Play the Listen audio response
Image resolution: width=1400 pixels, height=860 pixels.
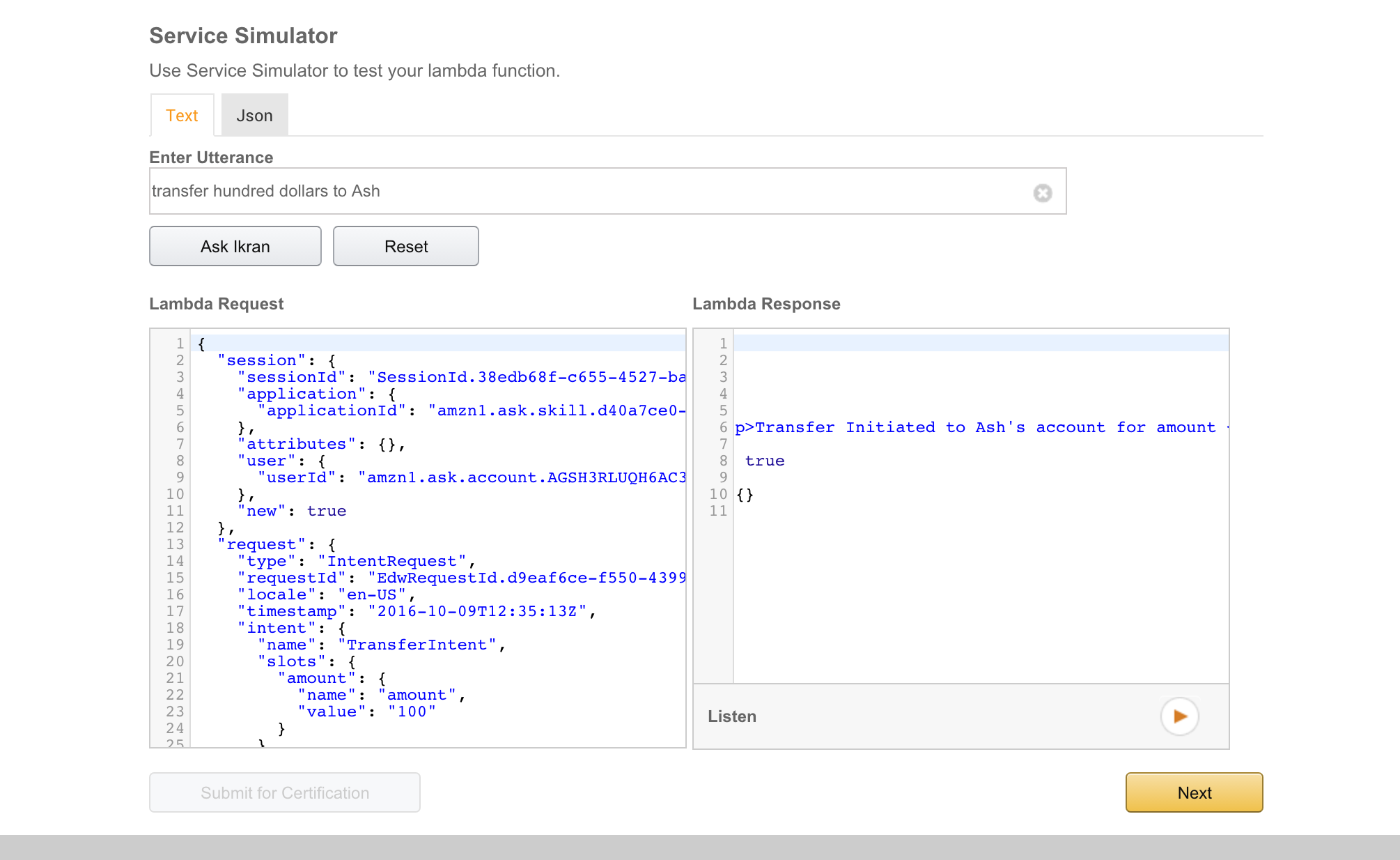(x=1179, y=716)
